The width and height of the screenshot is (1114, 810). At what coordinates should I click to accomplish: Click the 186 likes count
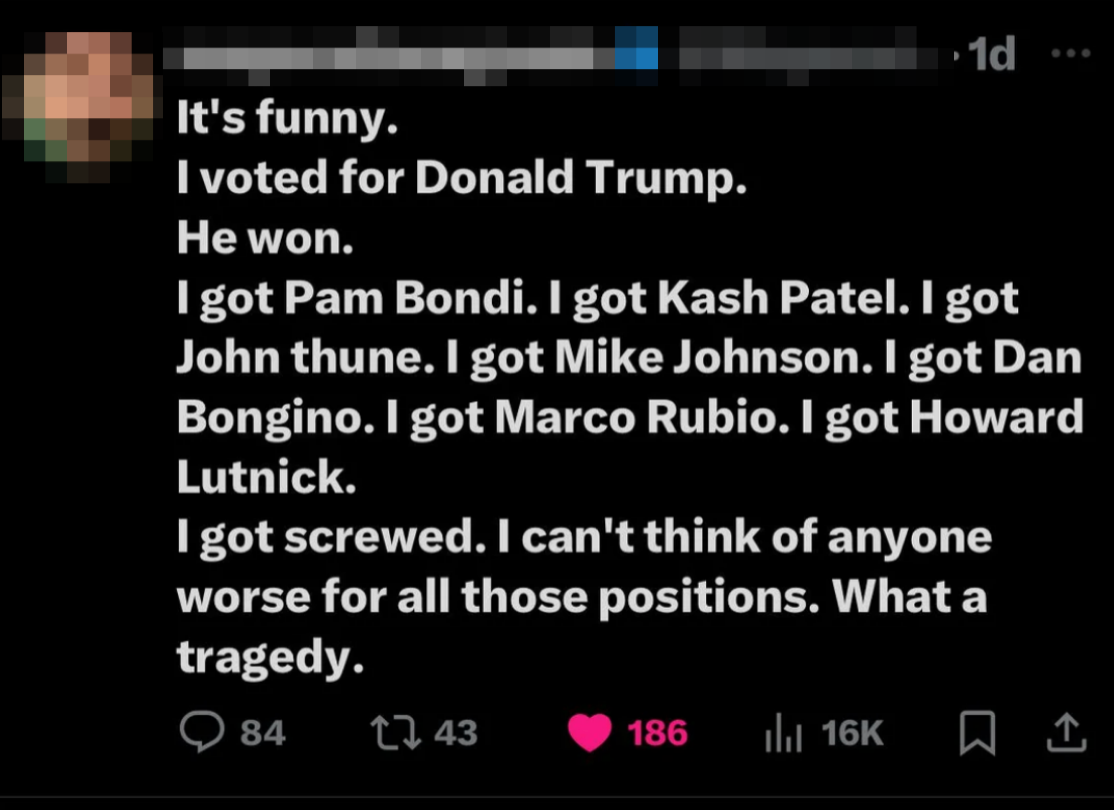click(x=657, y=734)
